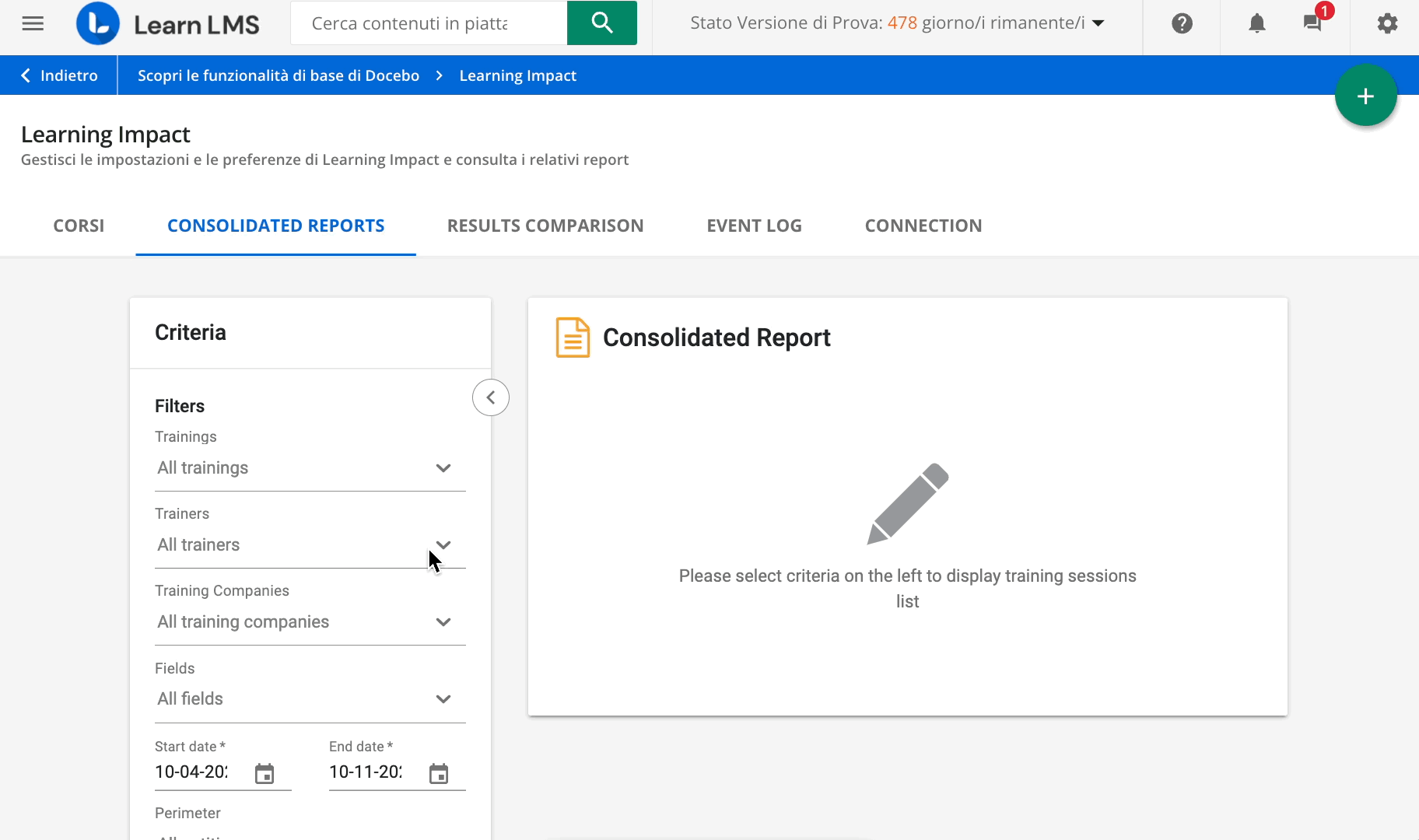Open the messages chat icon
Screen dimensions: 1419x840
pos(1312,23)
